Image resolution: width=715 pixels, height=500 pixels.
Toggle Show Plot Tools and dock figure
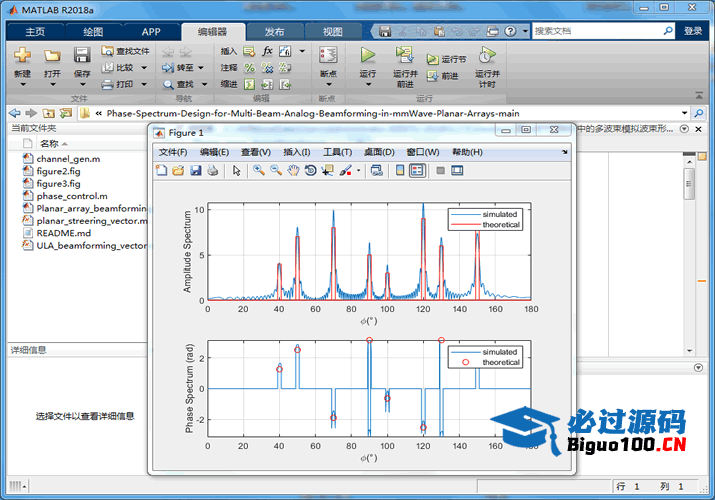click(457, 171)
